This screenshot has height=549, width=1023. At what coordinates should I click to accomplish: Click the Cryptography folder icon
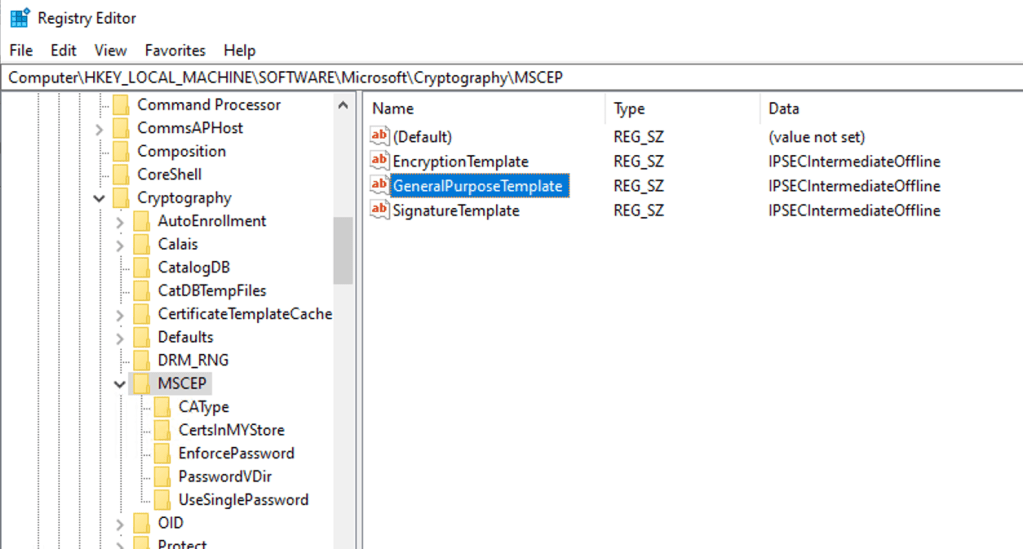122,198
